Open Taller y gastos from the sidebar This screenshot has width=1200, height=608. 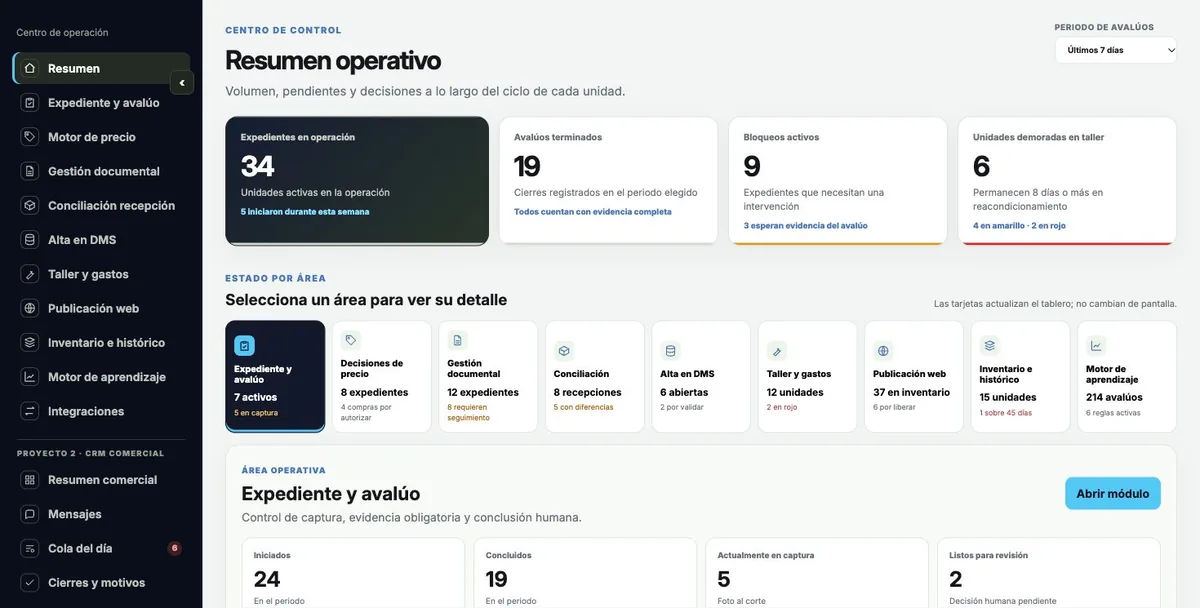tap(101, 274)
